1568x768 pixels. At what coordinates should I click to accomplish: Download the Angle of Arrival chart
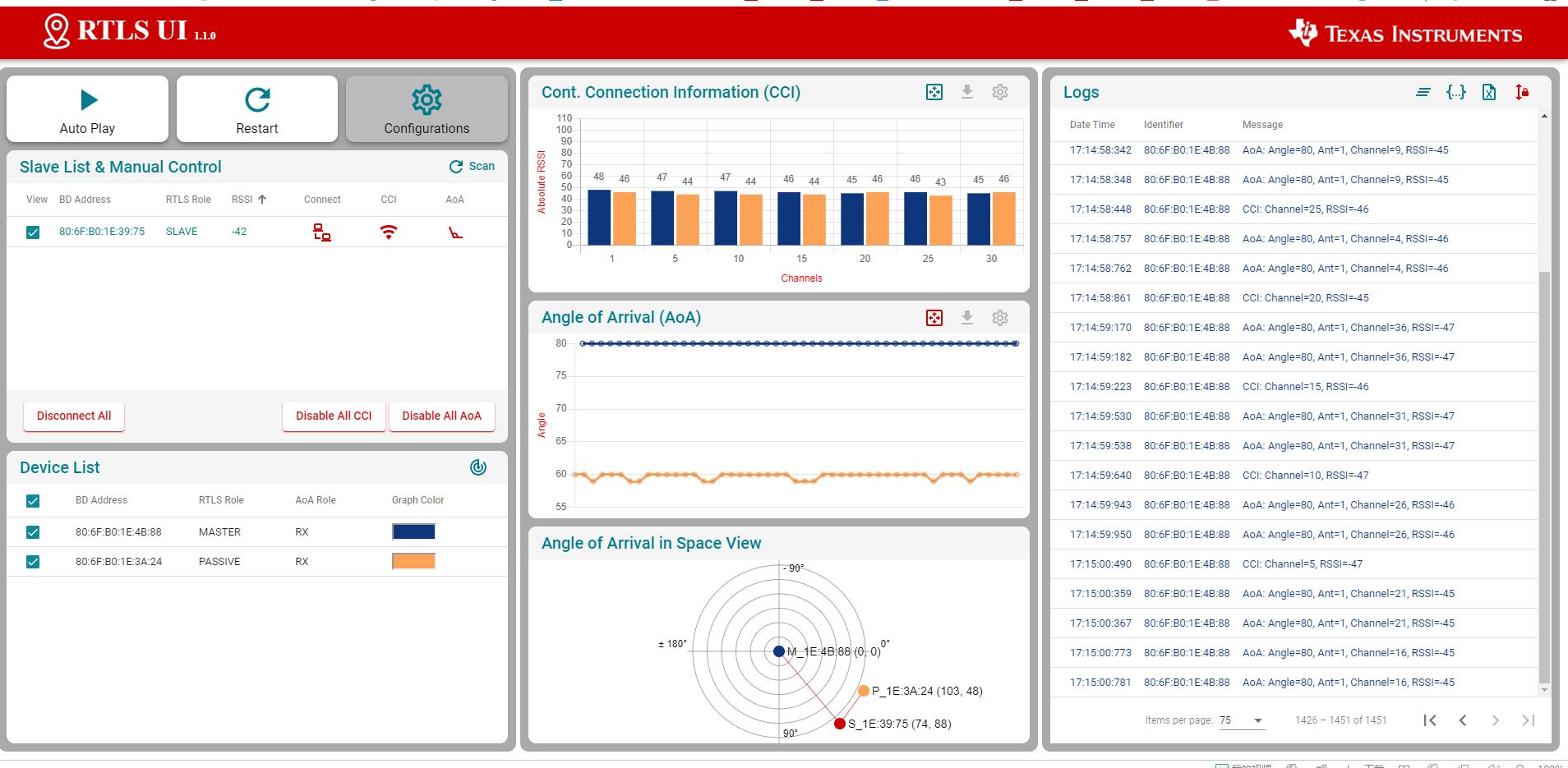[x=967, y=318]
